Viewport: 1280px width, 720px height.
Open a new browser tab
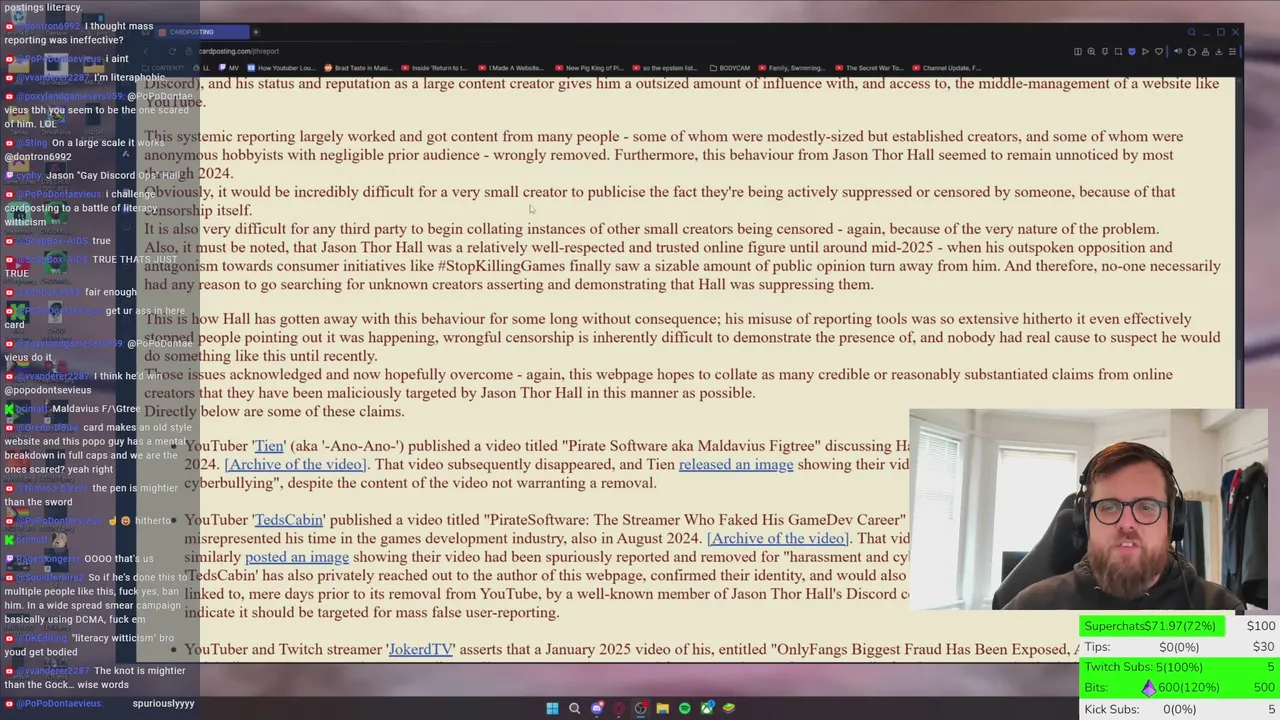256,32
